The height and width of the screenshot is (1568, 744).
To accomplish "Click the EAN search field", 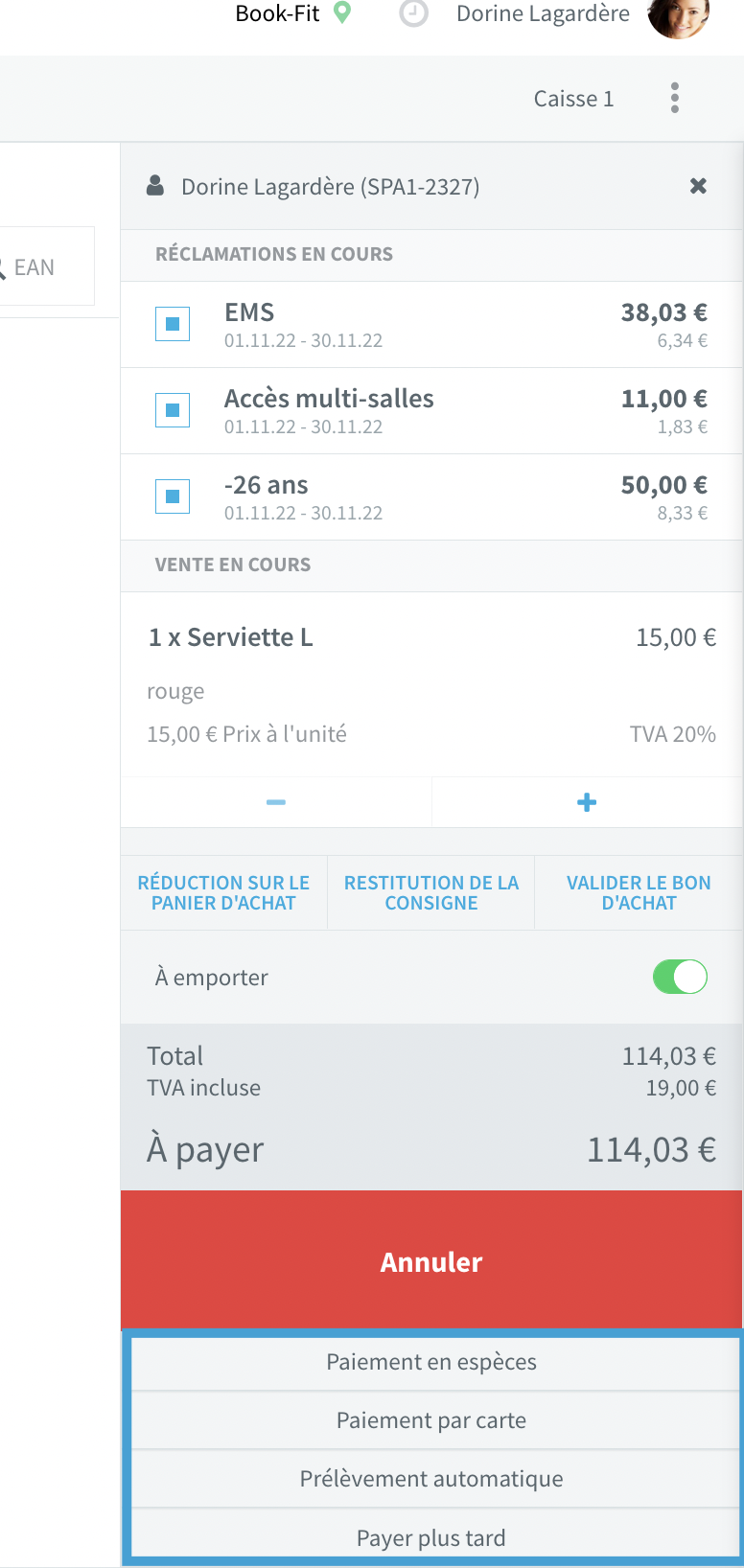I will pyautogui.click(x=46, y=266).
